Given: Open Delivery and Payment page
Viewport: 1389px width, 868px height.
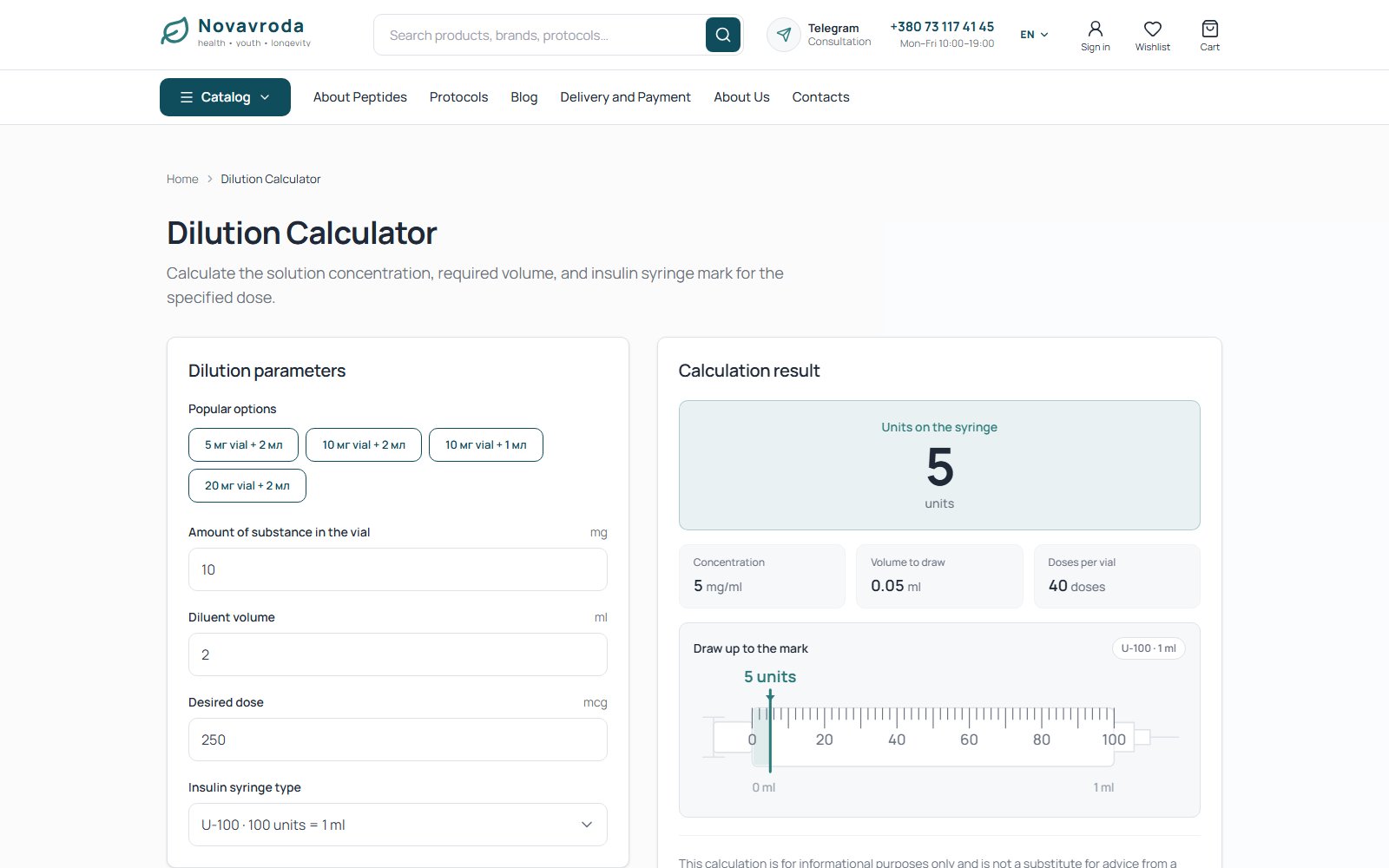Looking at the screenshot, I should click(x=626, y=97).
